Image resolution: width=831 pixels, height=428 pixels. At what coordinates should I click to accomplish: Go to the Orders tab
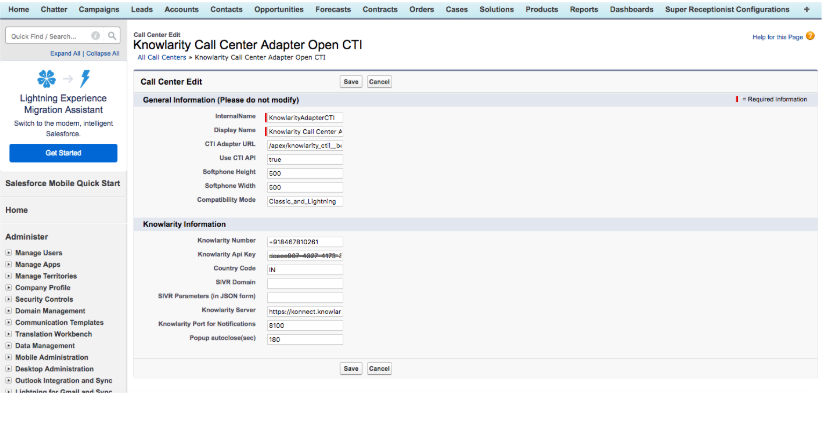coord(421,10)
